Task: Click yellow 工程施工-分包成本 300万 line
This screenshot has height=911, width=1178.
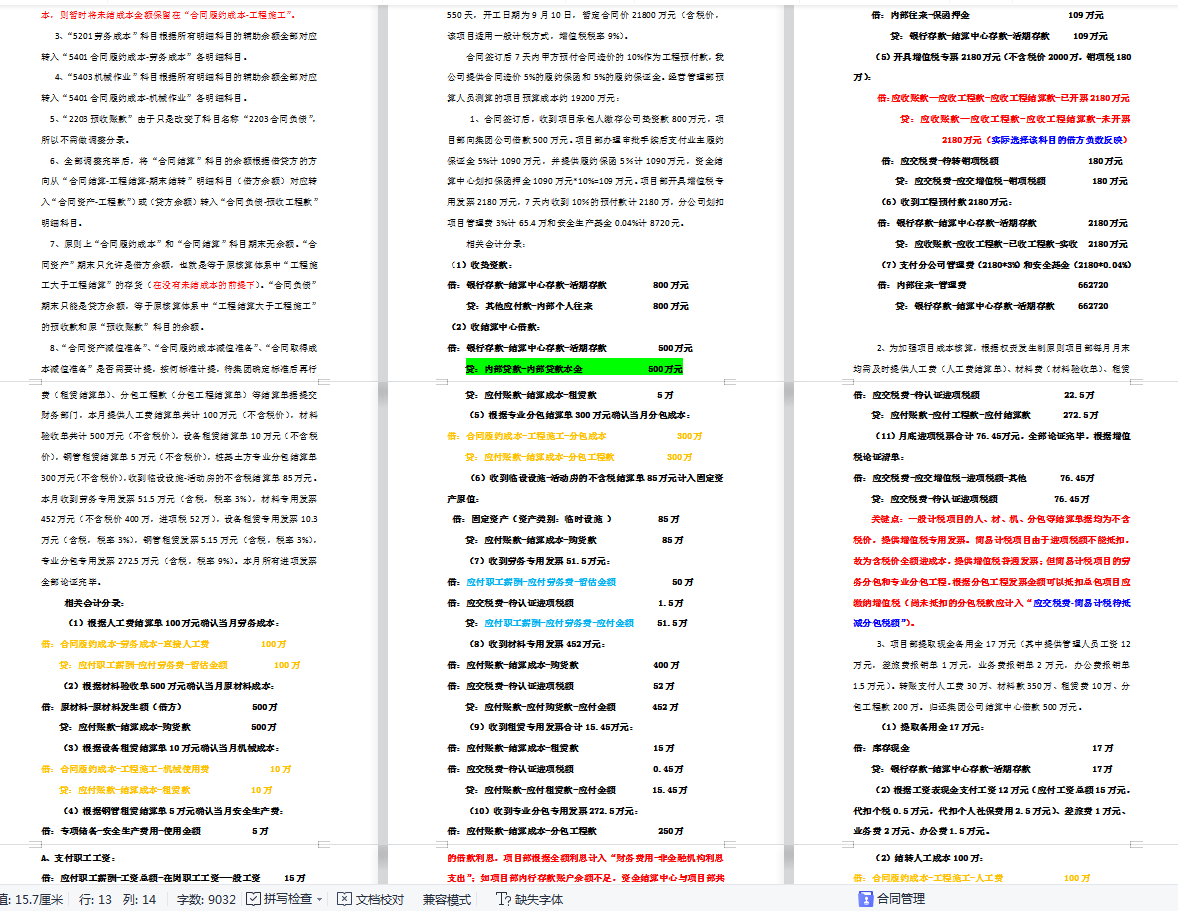Action: point(575,436)
